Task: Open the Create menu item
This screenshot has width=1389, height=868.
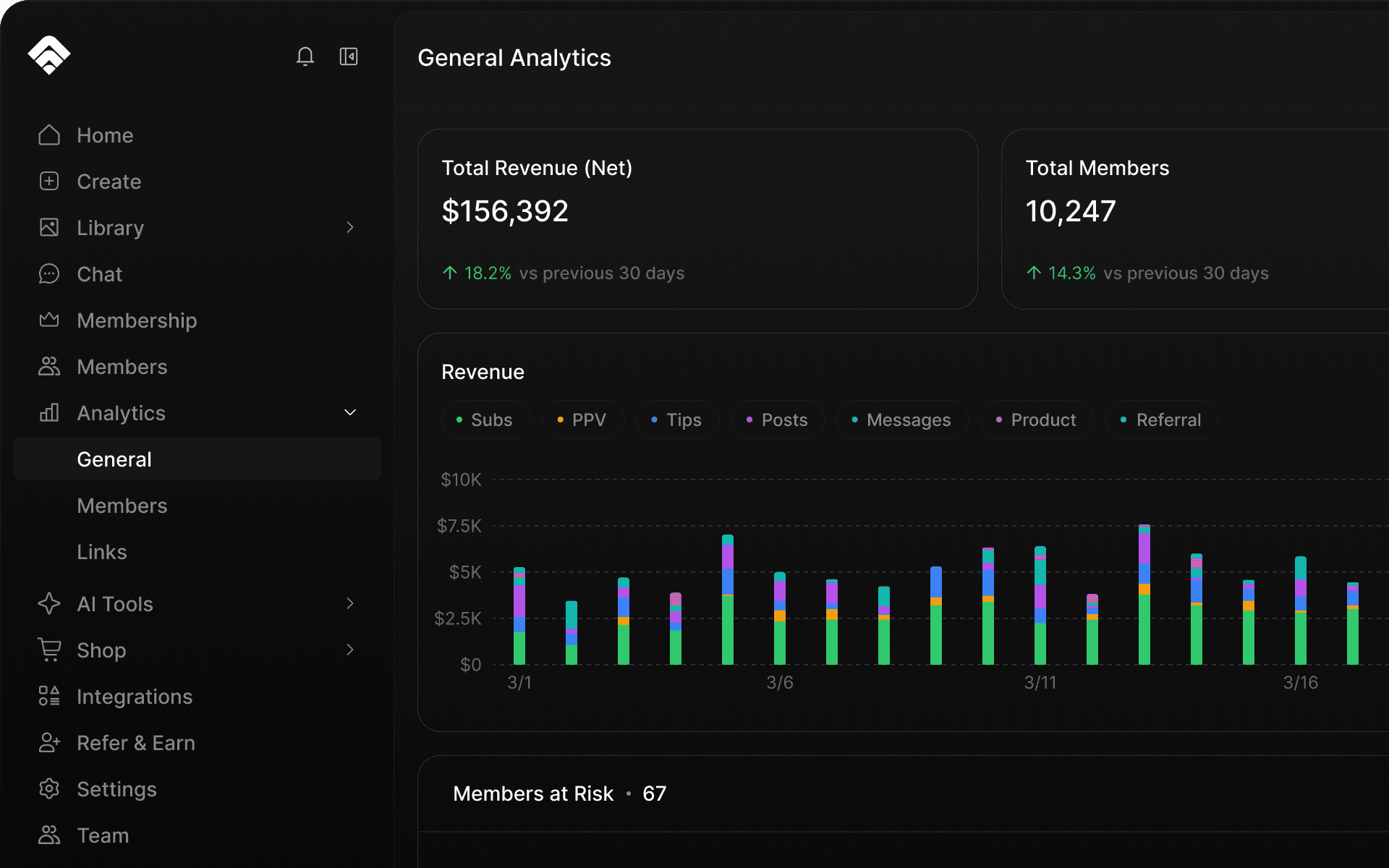Action: [x=197, y=182]
